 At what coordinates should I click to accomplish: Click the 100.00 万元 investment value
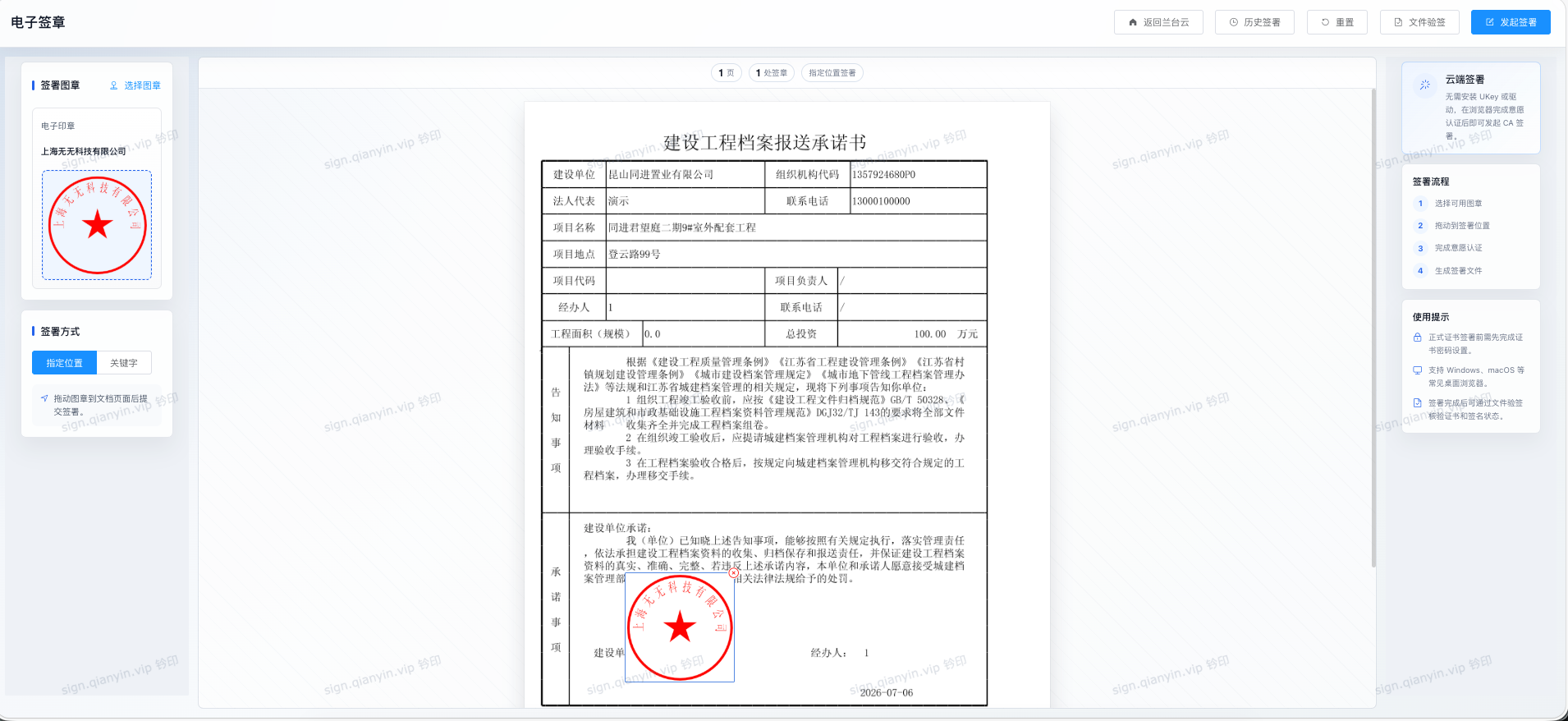(946, 334)
